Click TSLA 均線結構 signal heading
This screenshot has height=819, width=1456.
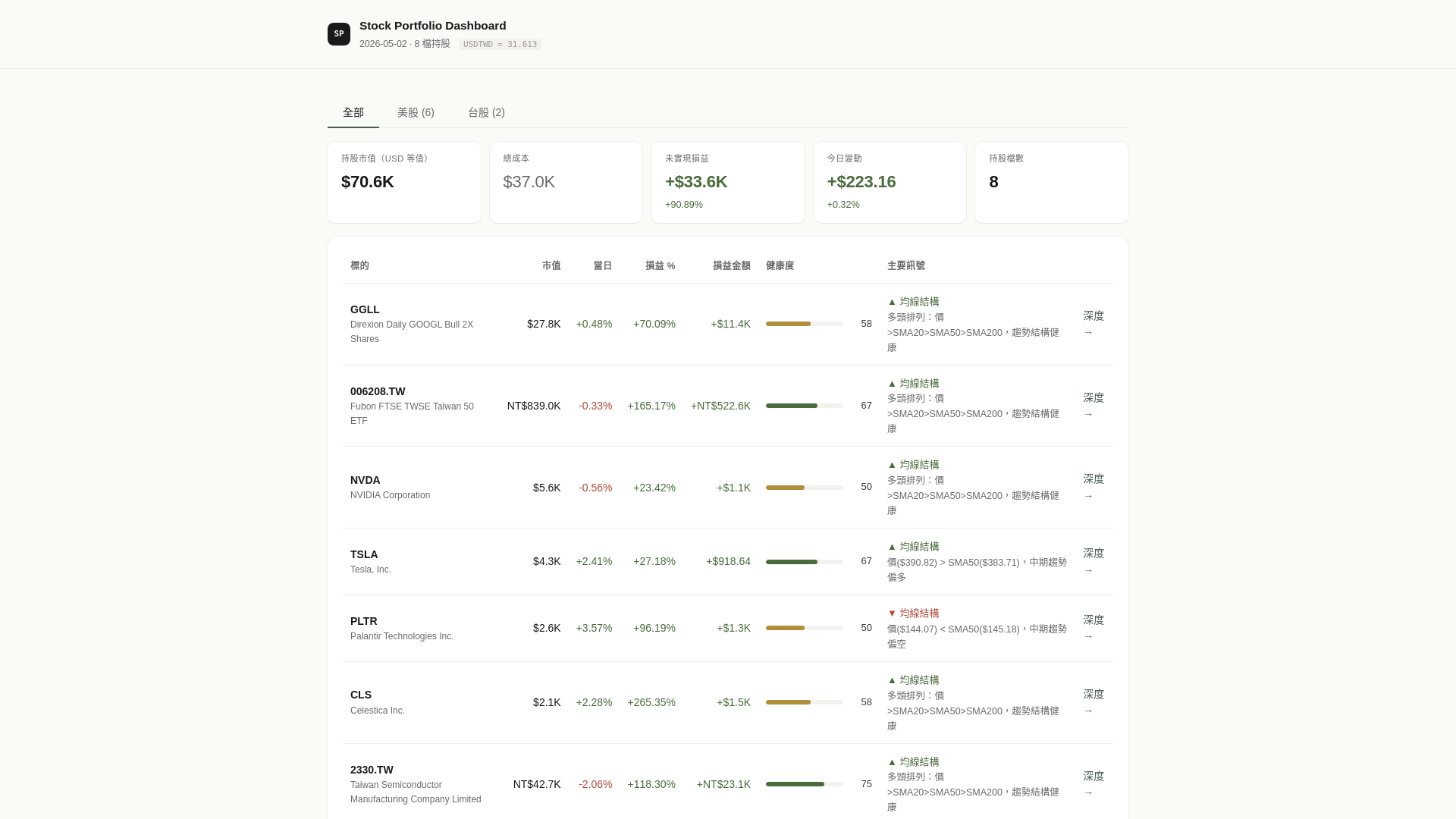[x=913, y=546]
